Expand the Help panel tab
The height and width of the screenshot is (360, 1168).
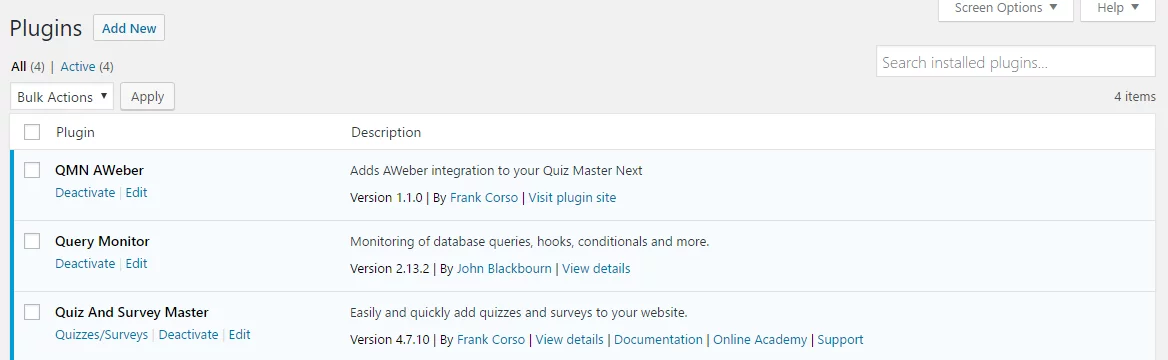1118,9
